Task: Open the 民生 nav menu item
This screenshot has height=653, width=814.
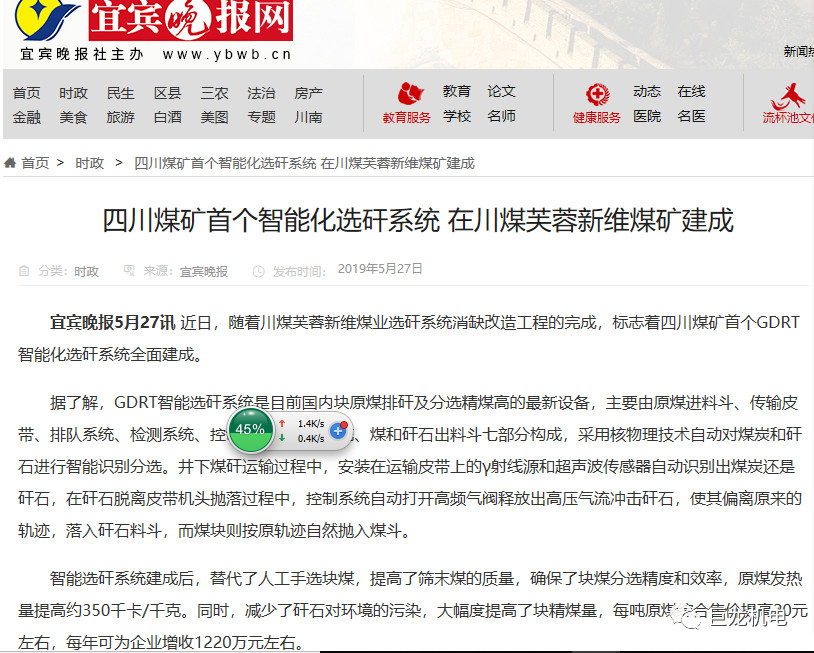Action: pyautogui.click(x=120, y=93)
